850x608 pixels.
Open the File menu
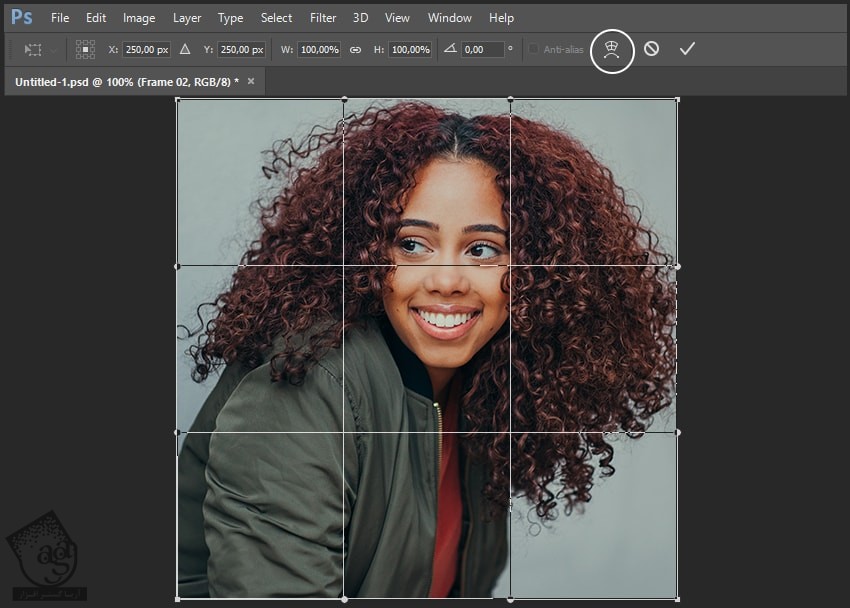click(60, 18)
